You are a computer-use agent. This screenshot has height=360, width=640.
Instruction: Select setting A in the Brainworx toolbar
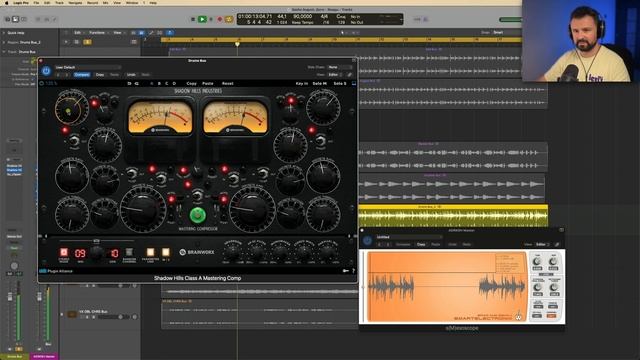point(152,83)
